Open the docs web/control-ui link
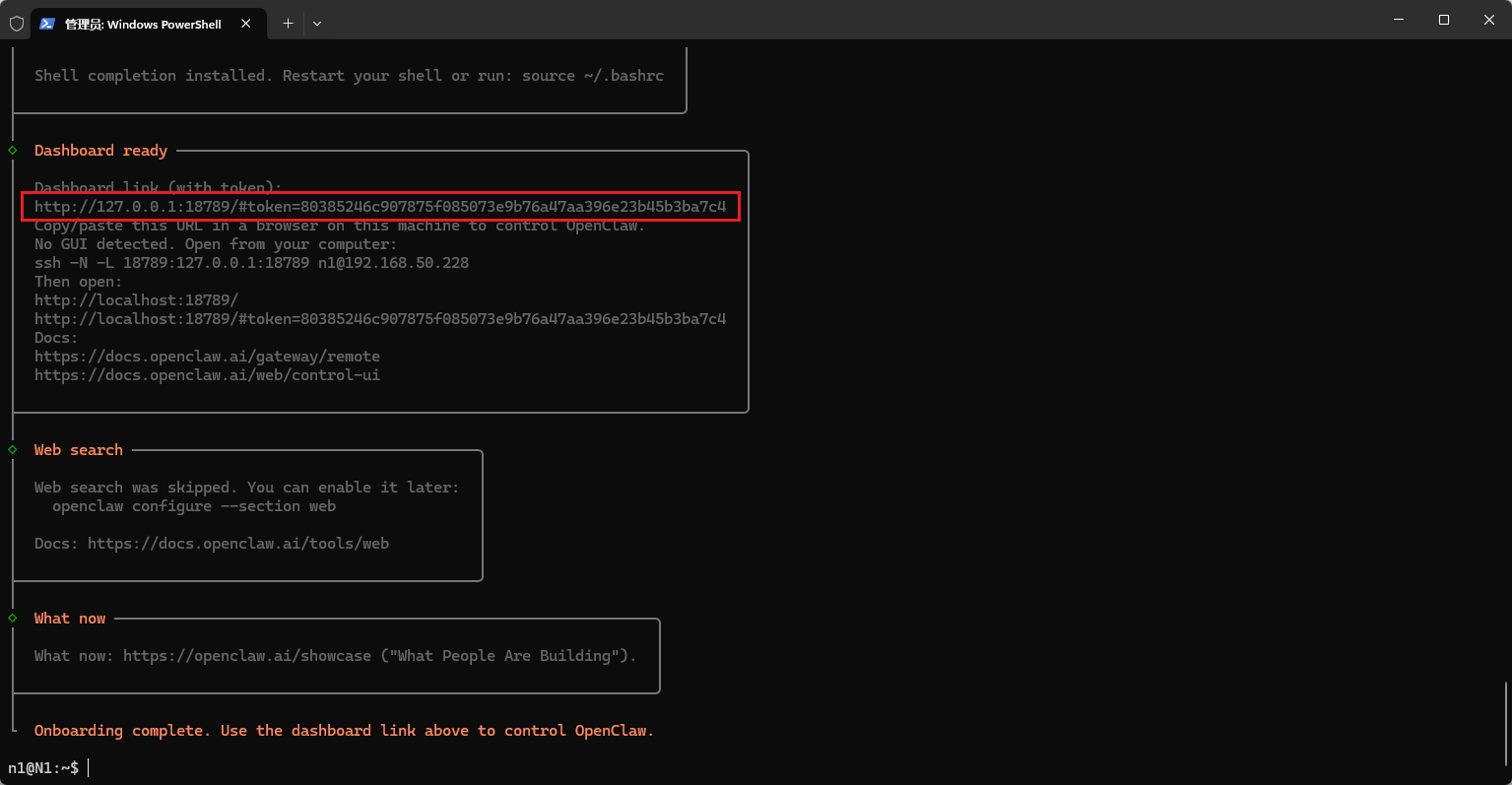 (207, 375)
